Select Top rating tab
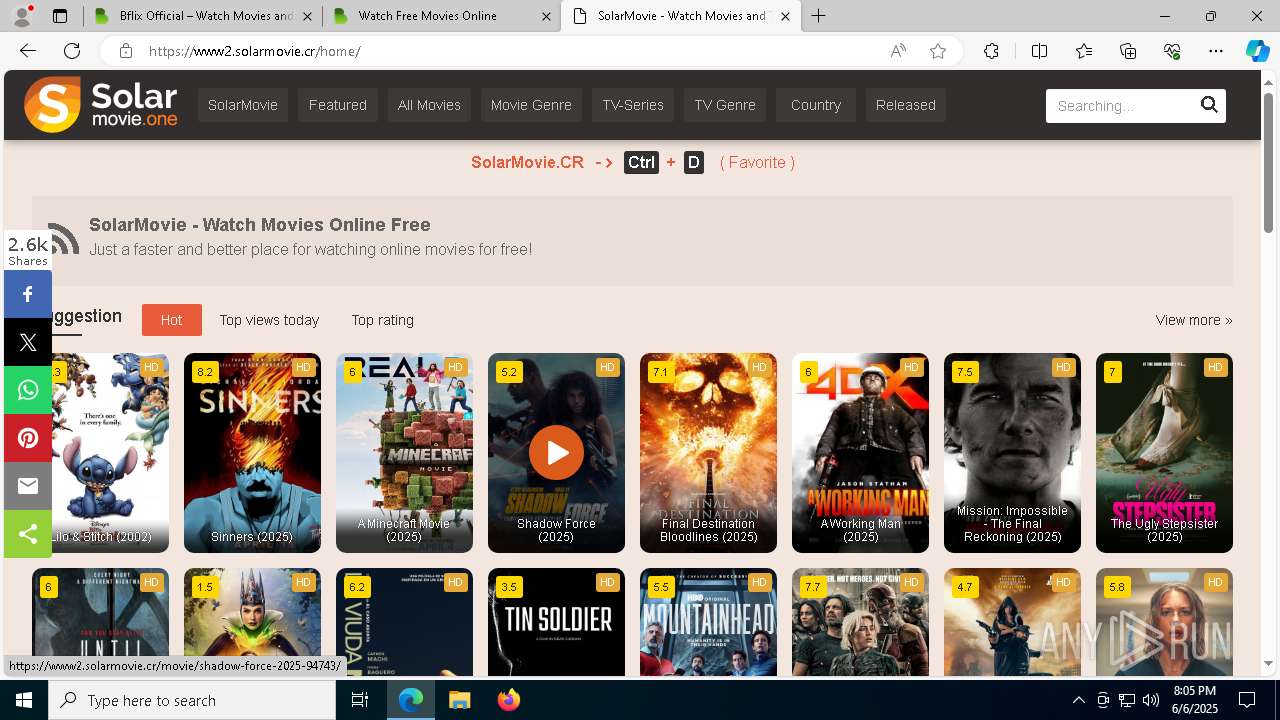The width and height of the screenshot is (1280, 720). [x=382, y=320]
